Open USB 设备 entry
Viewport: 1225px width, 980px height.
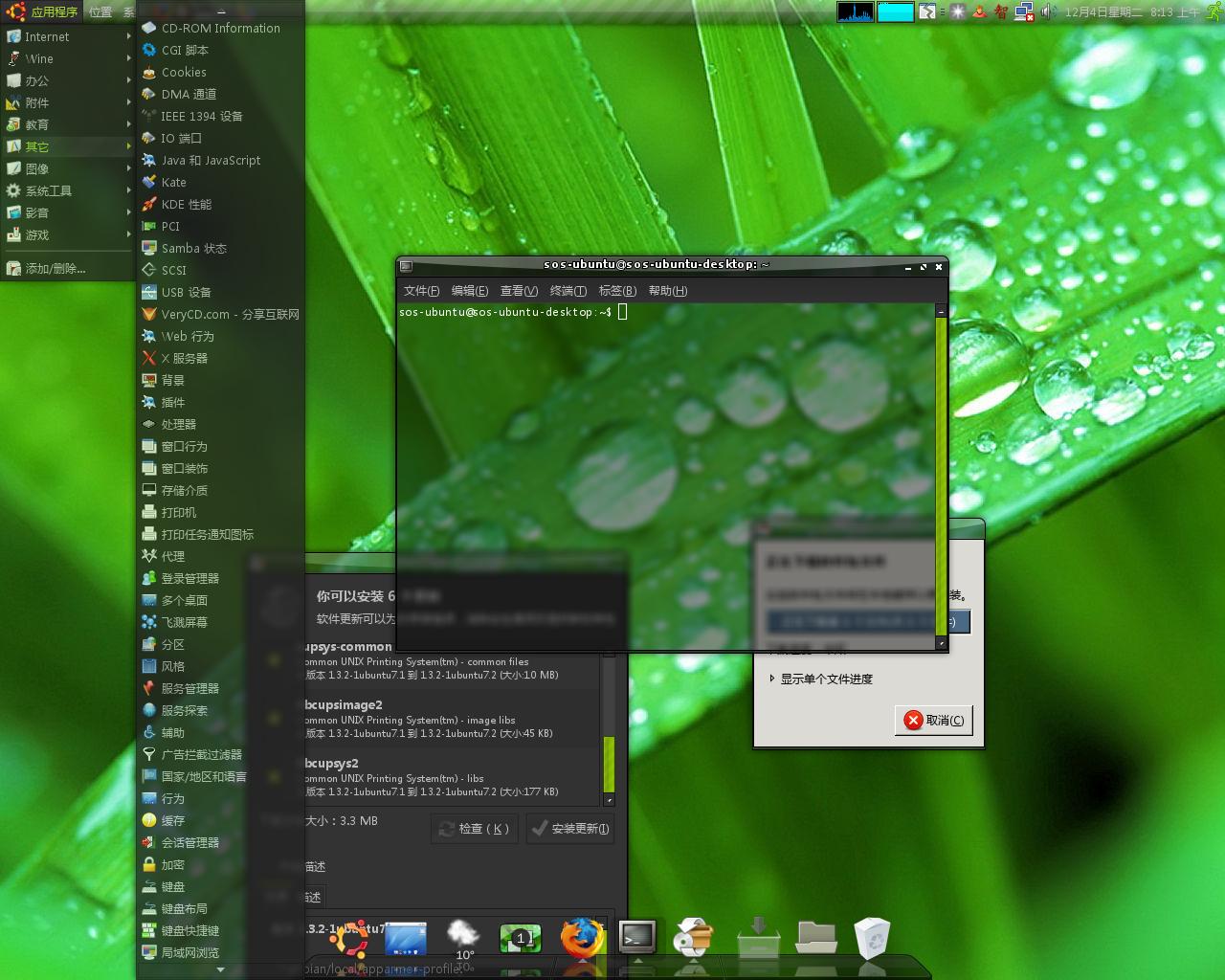pyautogui.click(x=220, y=292)
